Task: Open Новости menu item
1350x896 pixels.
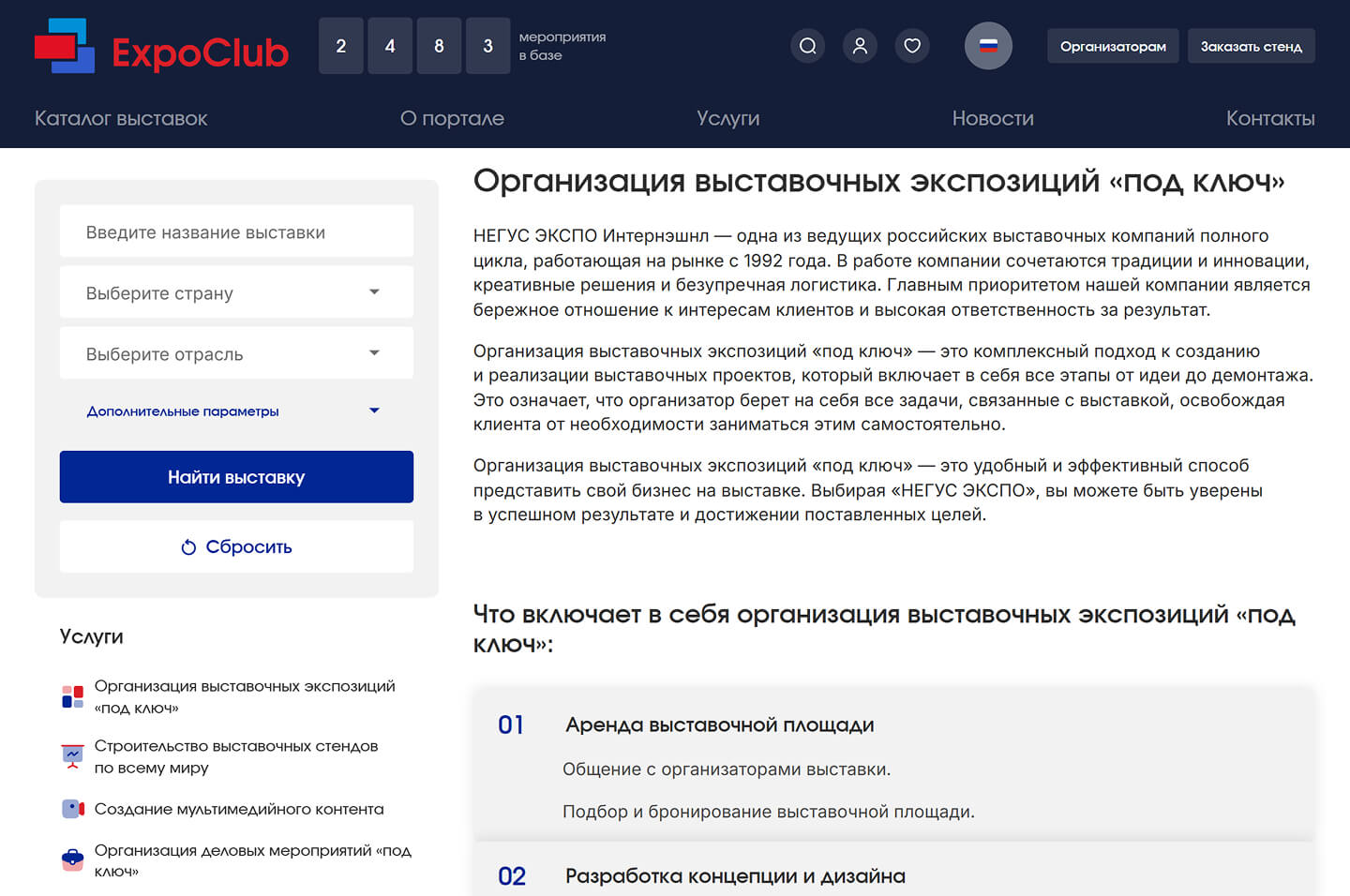Action: point(993,118)
